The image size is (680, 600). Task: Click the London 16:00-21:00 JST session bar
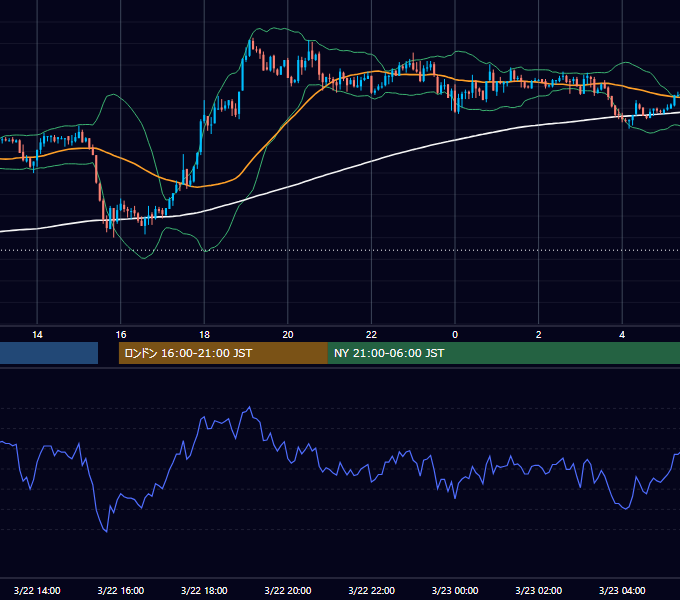(223, 353)
